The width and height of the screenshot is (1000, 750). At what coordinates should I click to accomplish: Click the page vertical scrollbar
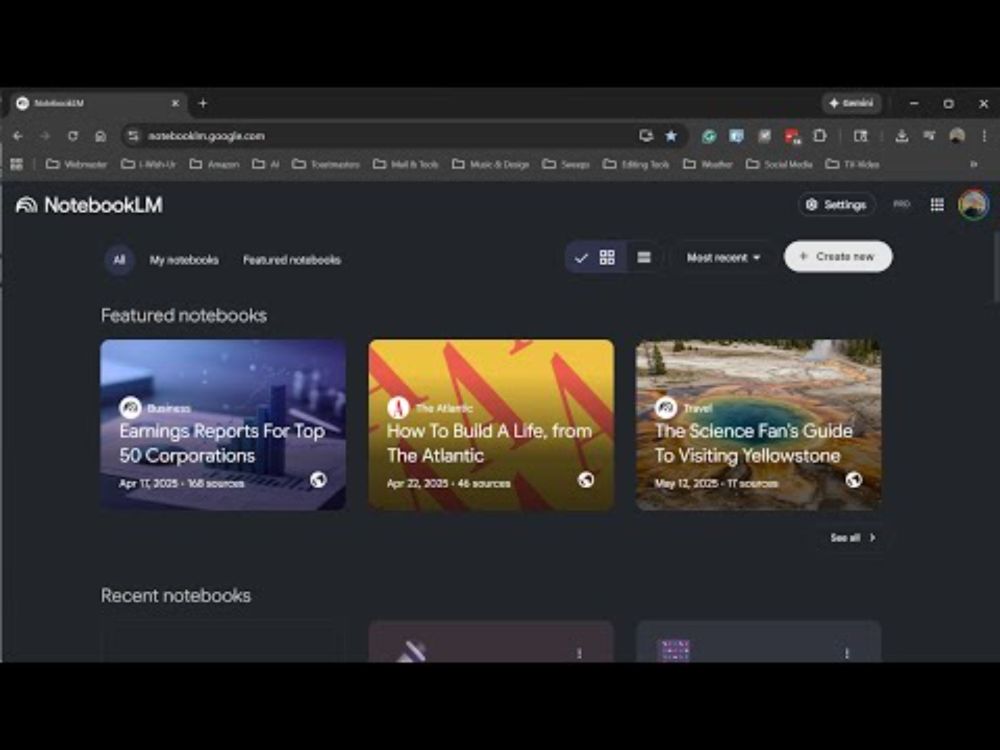point(996,268)
